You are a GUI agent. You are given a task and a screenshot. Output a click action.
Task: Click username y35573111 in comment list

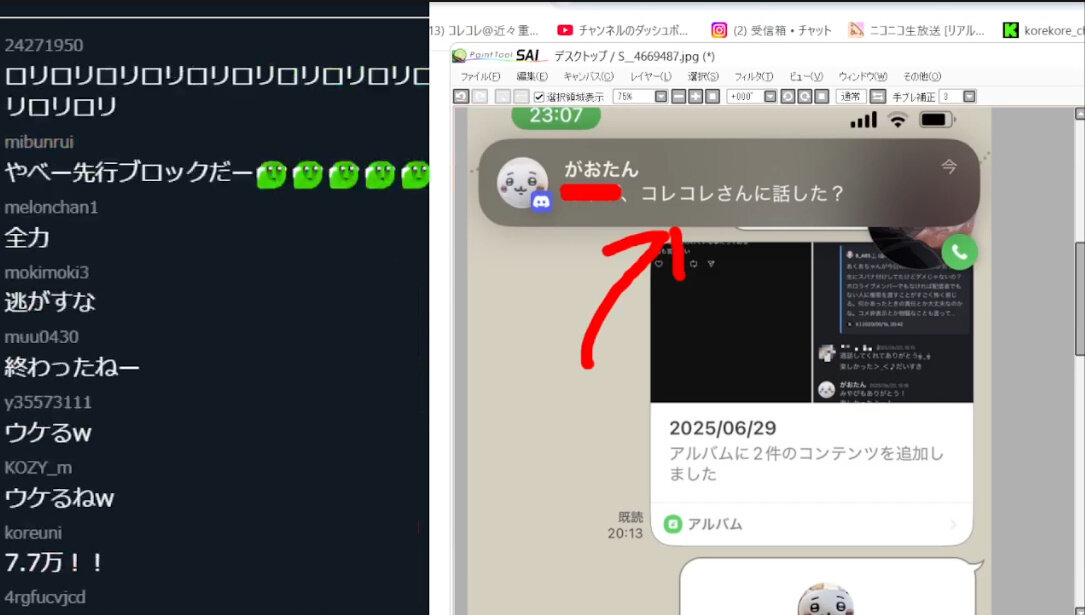click(48, 402)
